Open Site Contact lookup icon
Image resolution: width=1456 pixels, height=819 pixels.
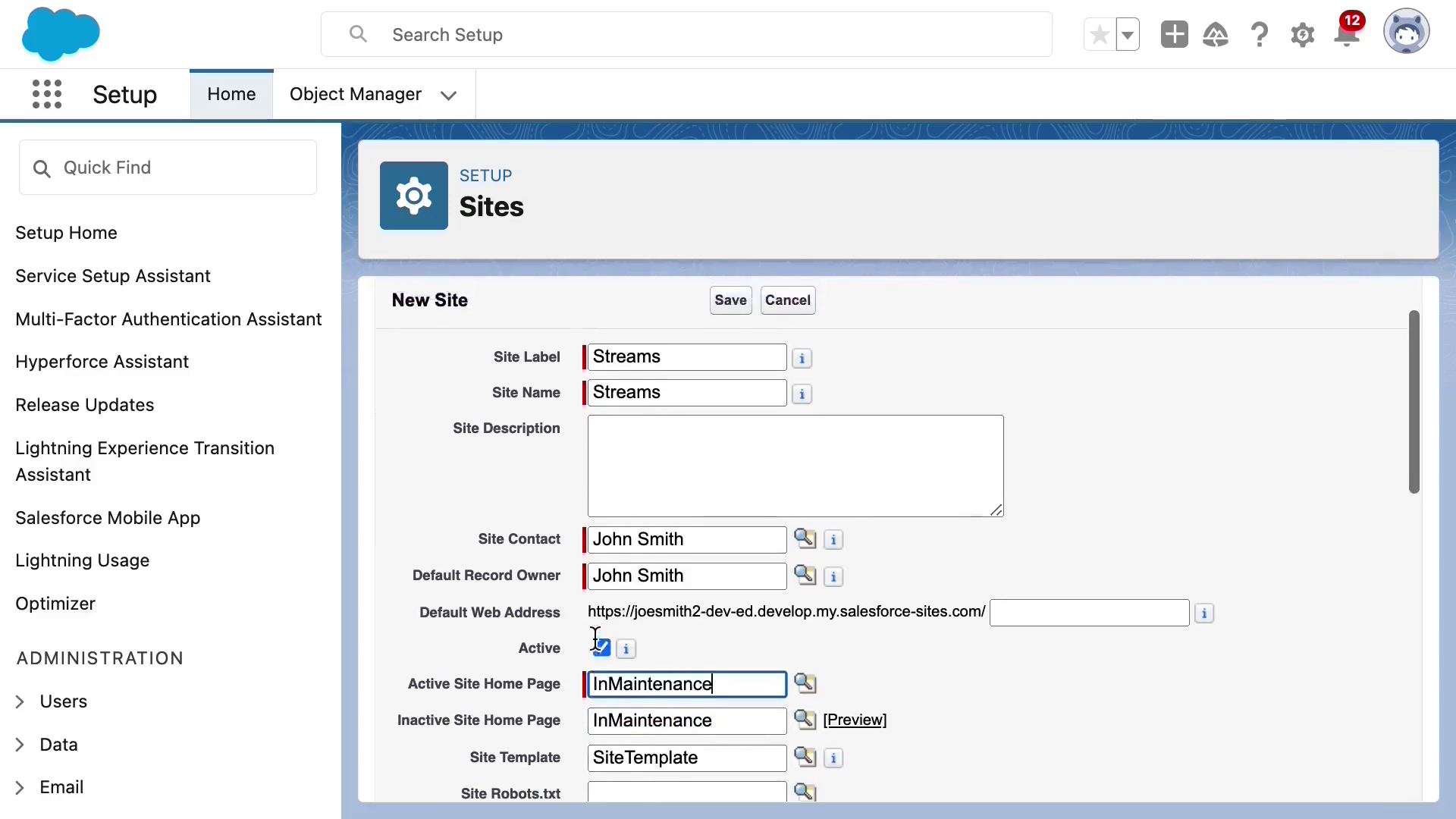click(x=805, y=539)
